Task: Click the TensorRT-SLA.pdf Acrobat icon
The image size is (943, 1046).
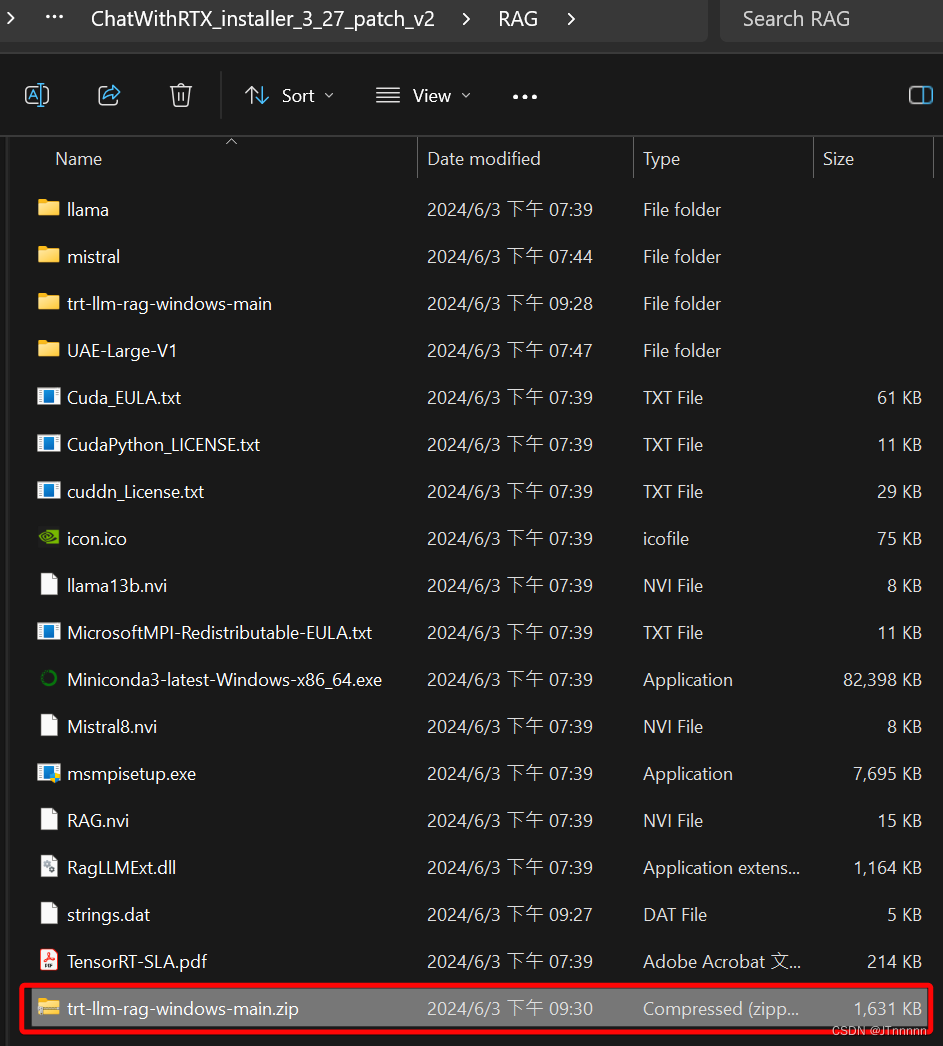Action: tap(49, 961)
